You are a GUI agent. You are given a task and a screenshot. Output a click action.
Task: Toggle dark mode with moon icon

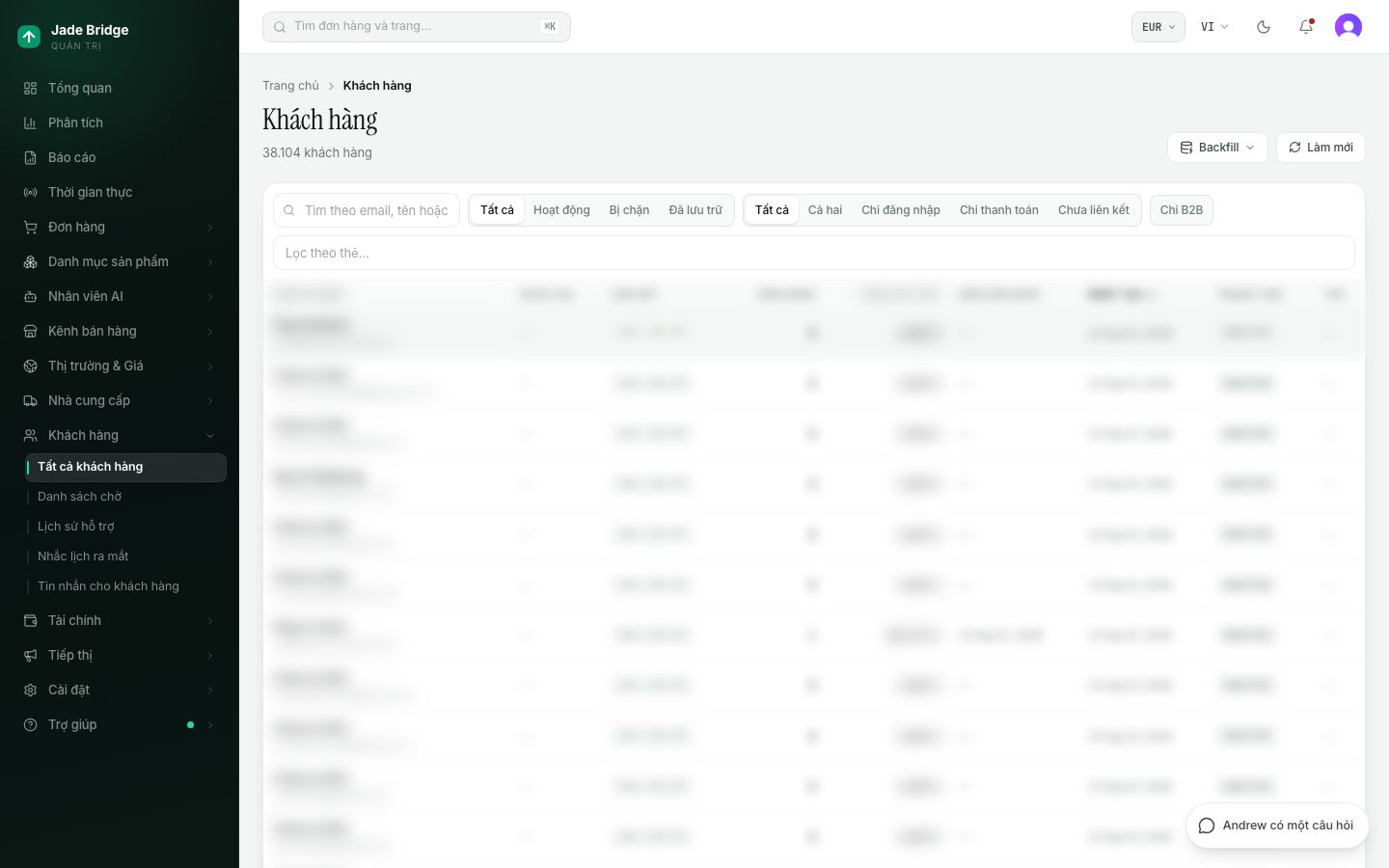click(1264, 27)
